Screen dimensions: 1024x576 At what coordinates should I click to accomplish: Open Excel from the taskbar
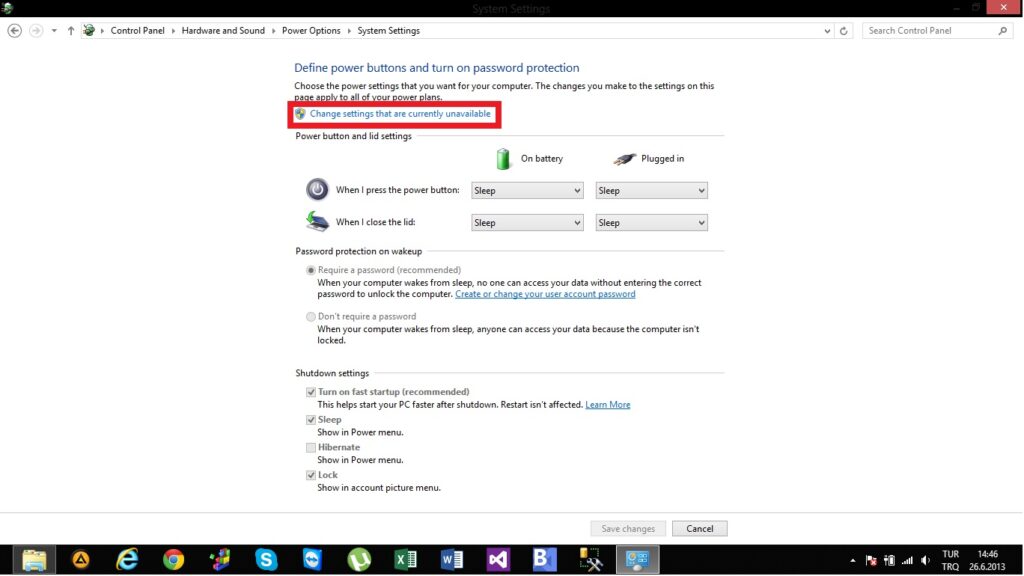(405, 560)
